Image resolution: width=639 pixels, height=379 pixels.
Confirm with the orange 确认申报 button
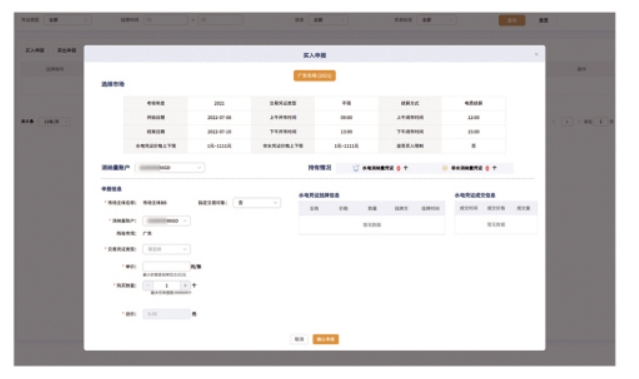pos(326,339)
